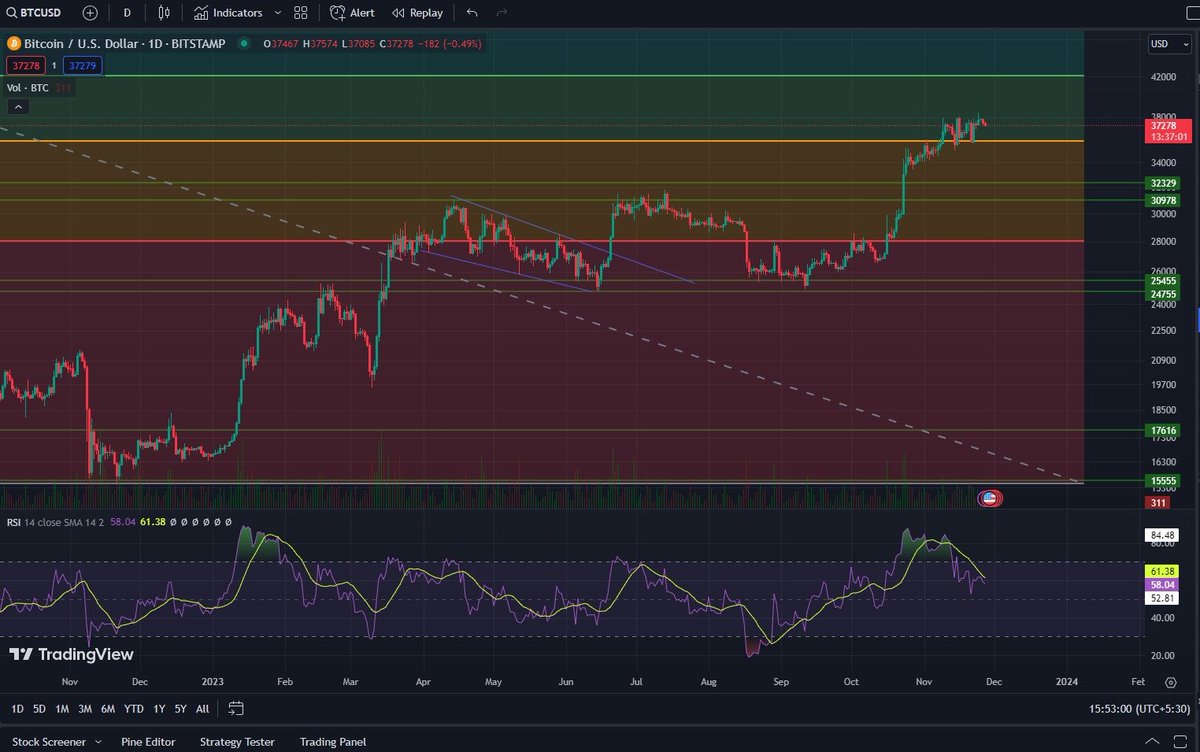
Task: Expand favorite indicators dropdown arrow
Action: [x=277, y=13]
